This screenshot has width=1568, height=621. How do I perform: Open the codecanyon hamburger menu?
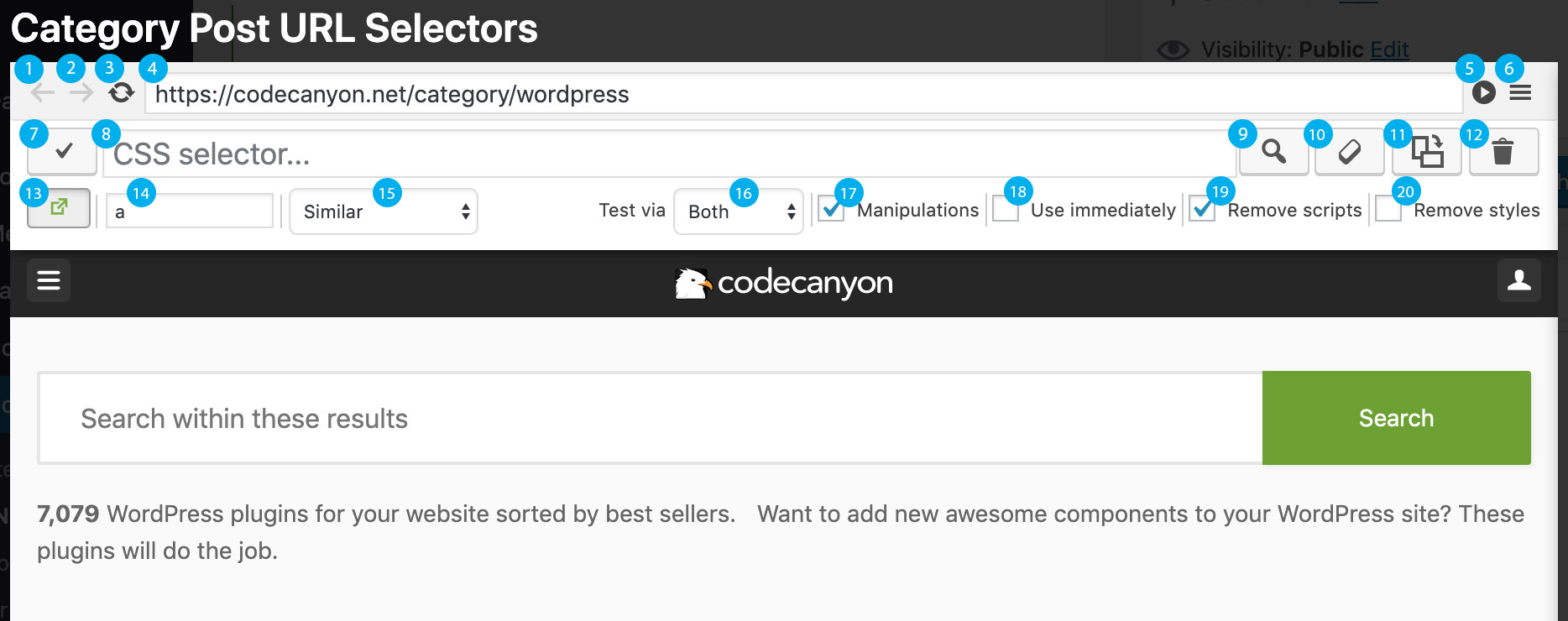point(49,280)
